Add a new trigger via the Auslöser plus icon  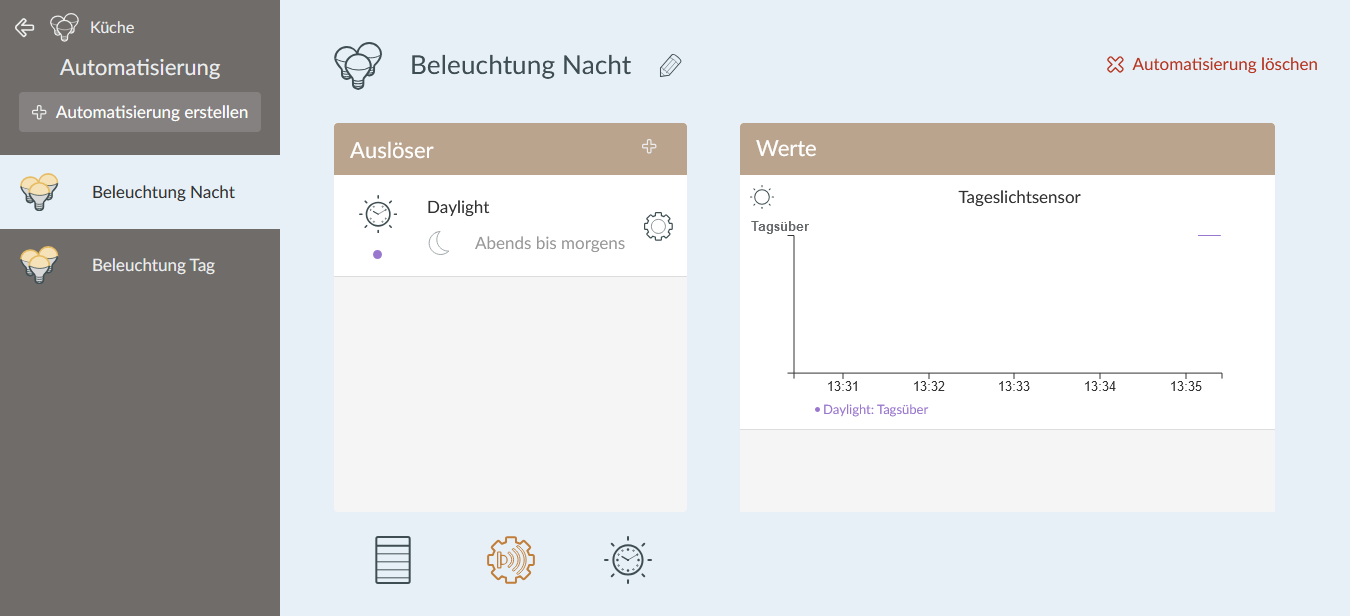pyautogui.click(x=649, y=146)
